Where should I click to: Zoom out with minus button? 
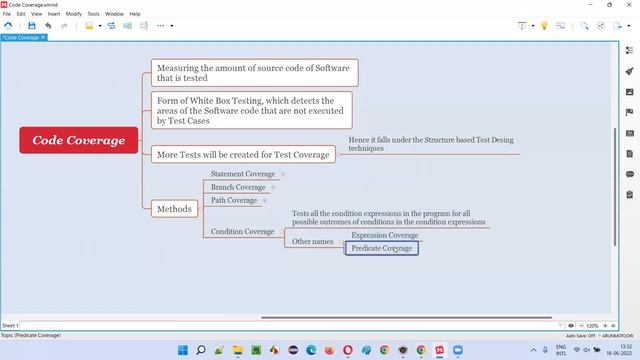(581, 326)
